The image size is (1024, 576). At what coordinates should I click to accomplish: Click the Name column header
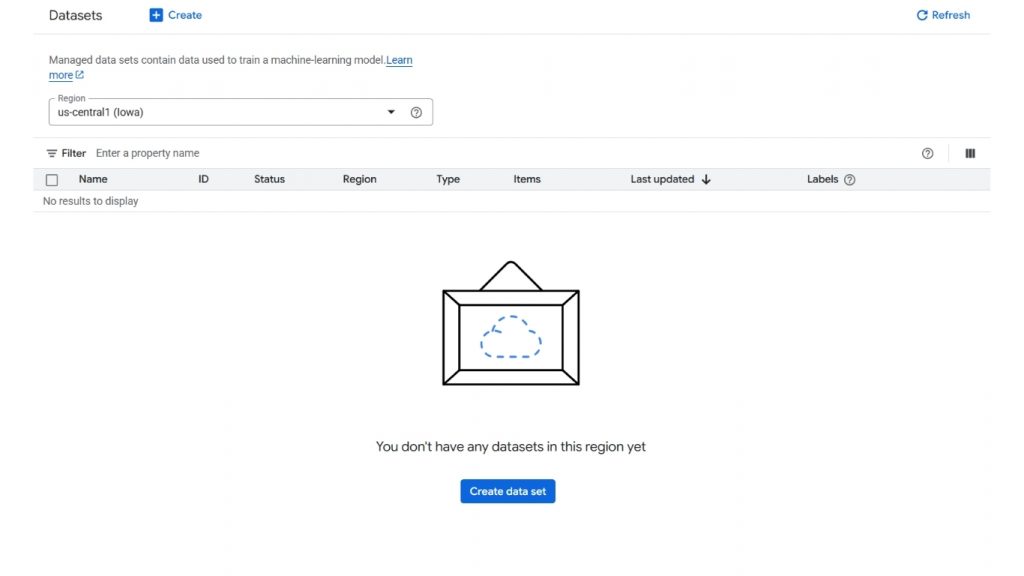tap(93, 179)
